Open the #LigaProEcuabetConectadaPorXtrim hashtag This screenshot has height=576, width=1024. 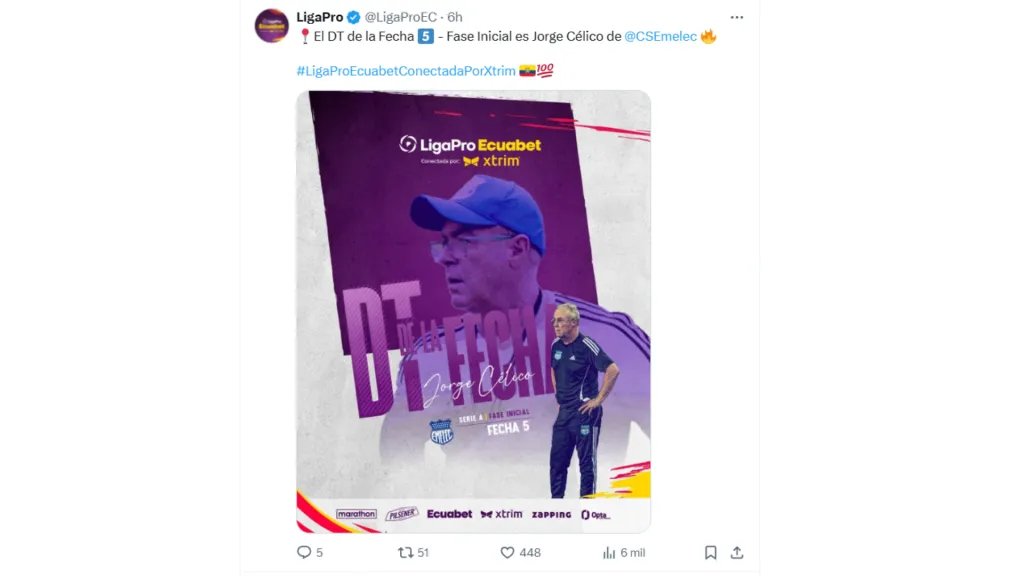pos(406,71)
